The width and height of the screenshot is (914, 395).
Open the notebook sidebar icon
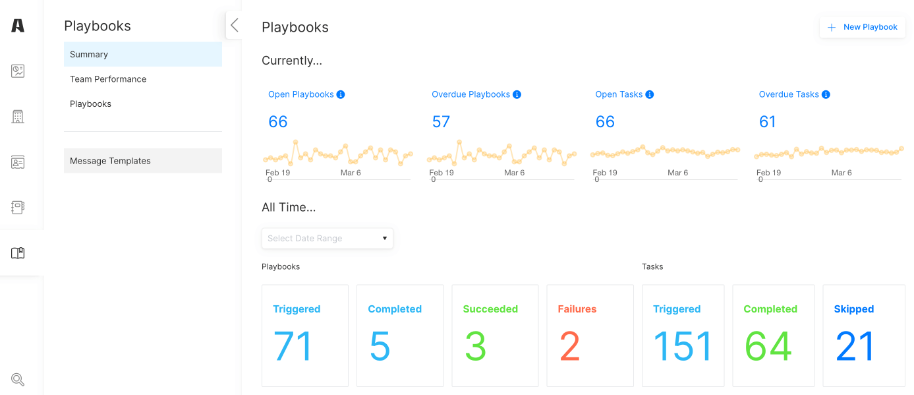click(18, 207)
